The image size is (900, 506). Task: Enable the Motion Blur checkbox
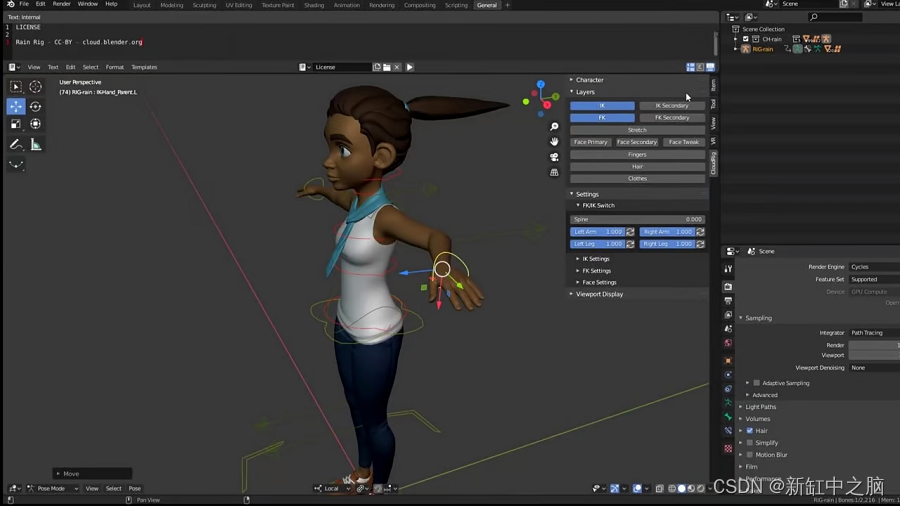[x=750, y=455]
